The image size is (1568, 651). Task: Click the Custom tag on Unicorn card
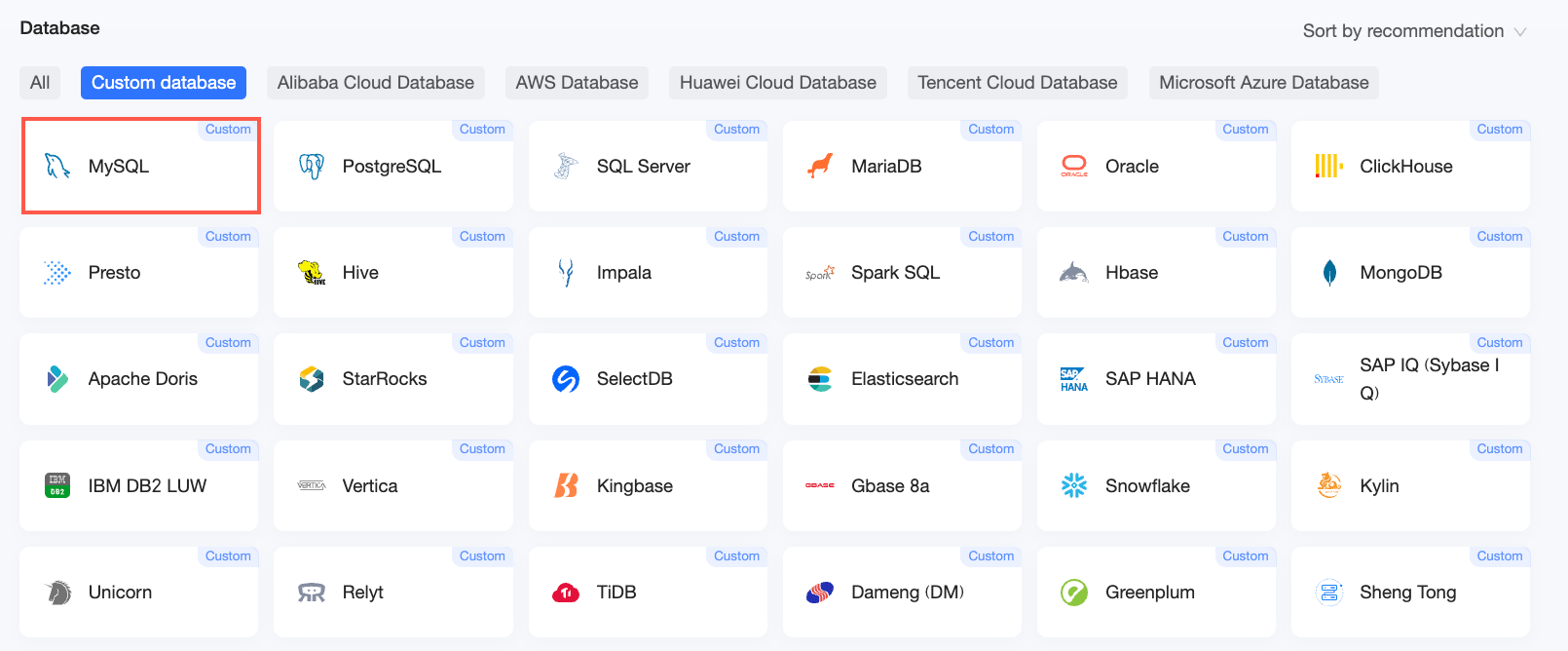tap(228, 556)
